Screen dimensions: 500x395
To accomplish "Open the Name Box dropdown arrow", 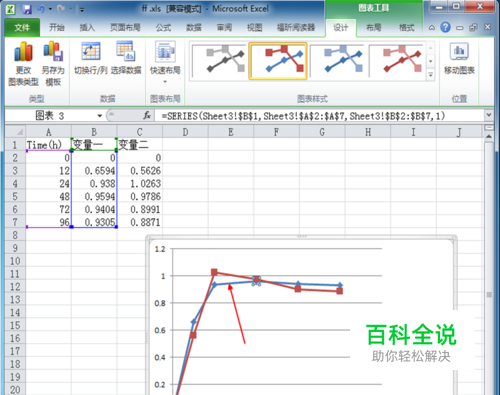I will [99, 116].
